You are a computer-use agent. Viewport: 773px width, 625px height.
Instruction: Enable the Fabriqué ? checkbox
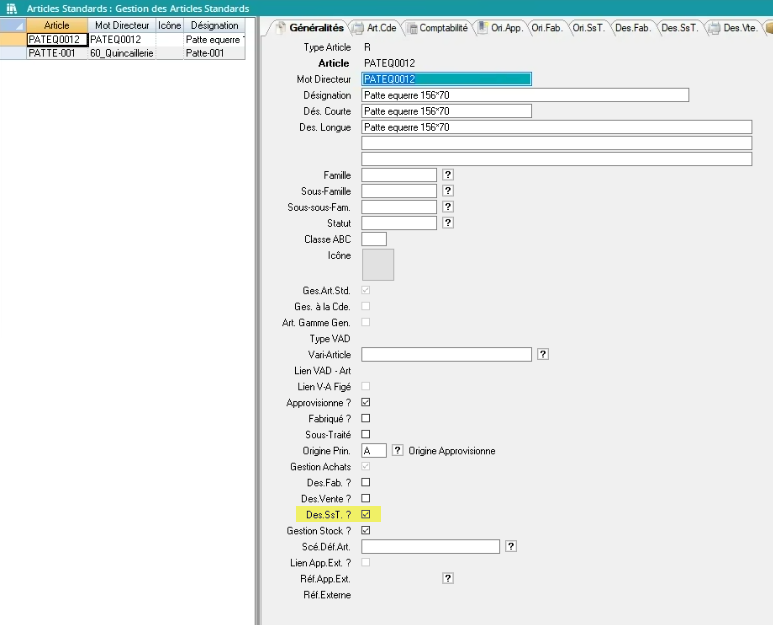(365, 418)
